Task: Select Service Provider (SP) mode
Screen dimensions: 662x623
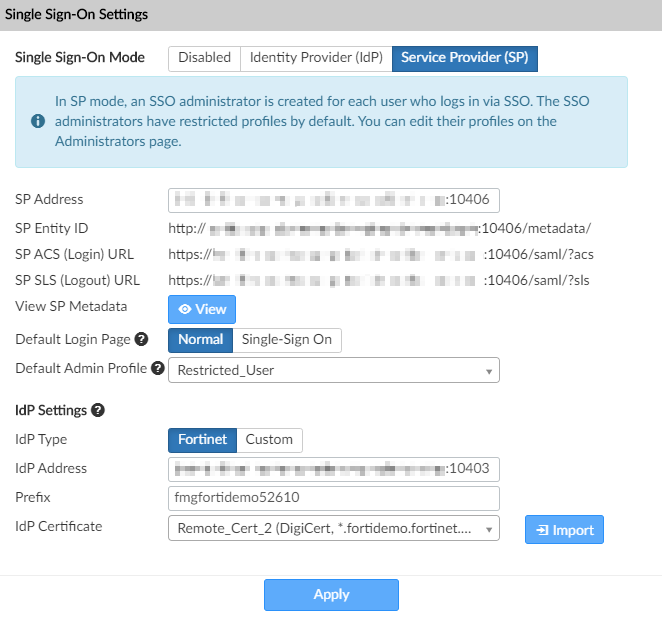Action: coord(465,58)
